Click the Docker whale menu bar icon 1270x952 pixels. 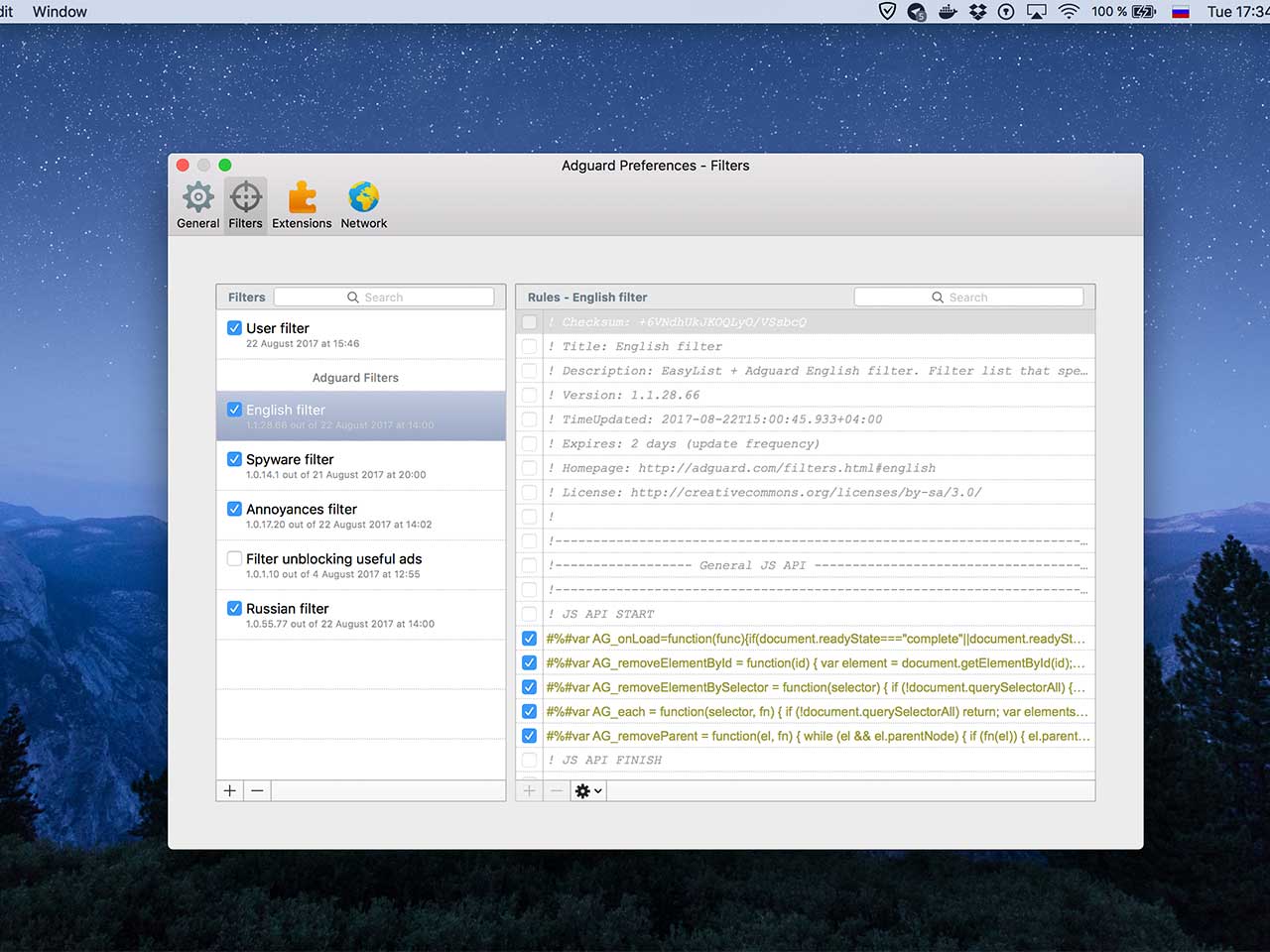tap(948, 12)
